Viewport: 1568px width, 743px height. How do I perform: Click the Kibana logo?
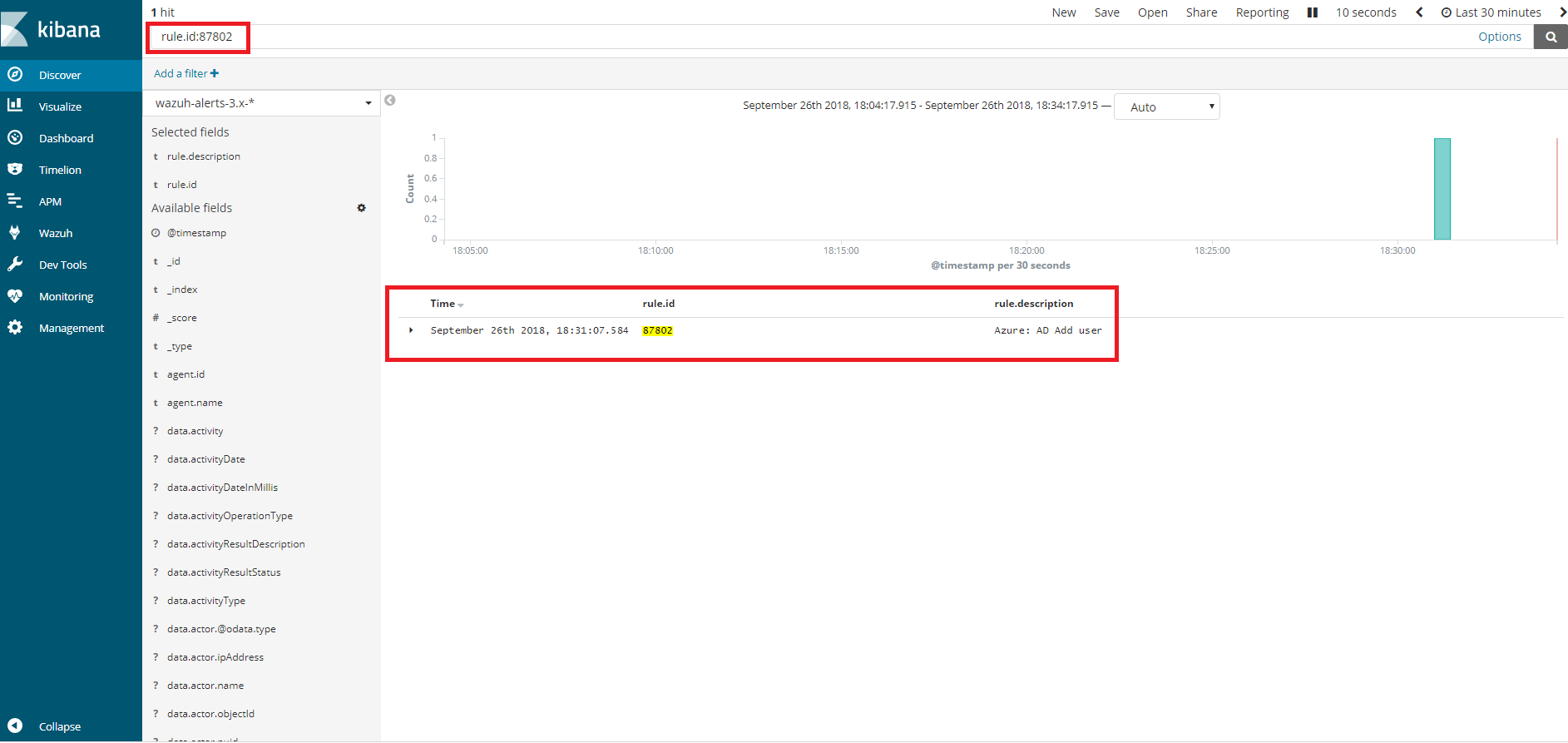[x=52, y=29]
